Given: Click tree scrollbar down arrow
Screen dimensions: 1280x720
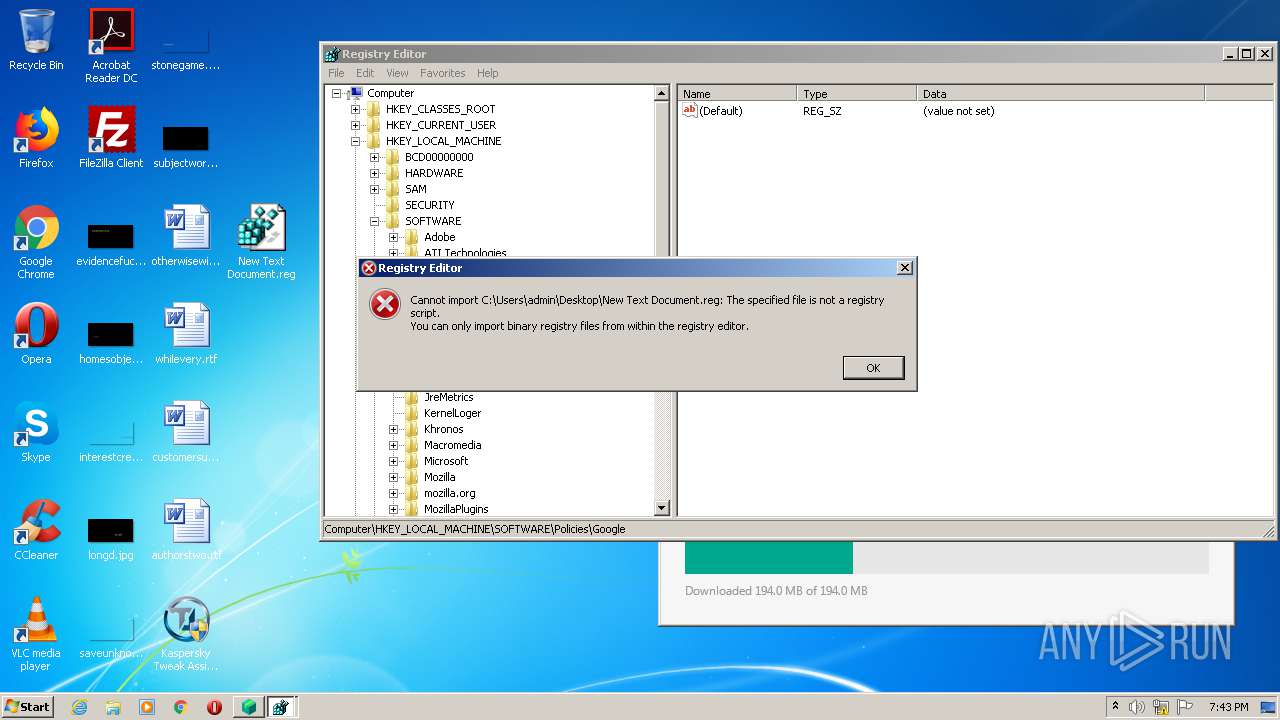Looking at the screenshot, I should [x=661, y=508].
